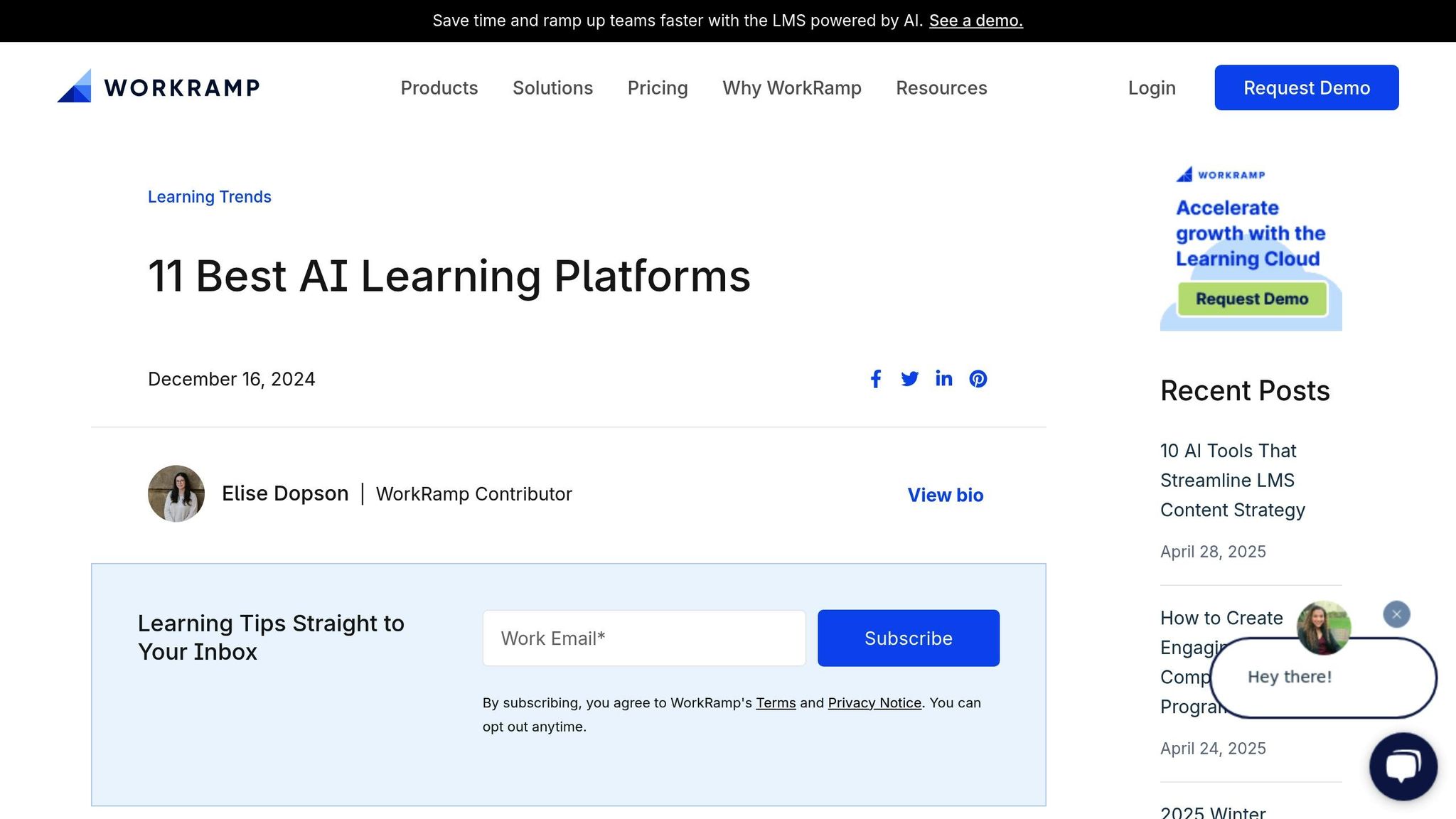Viewport: 1456px width, 819px height.
Task: Click the WorkRamp Contributor label
Action: (x=474, y=494)
